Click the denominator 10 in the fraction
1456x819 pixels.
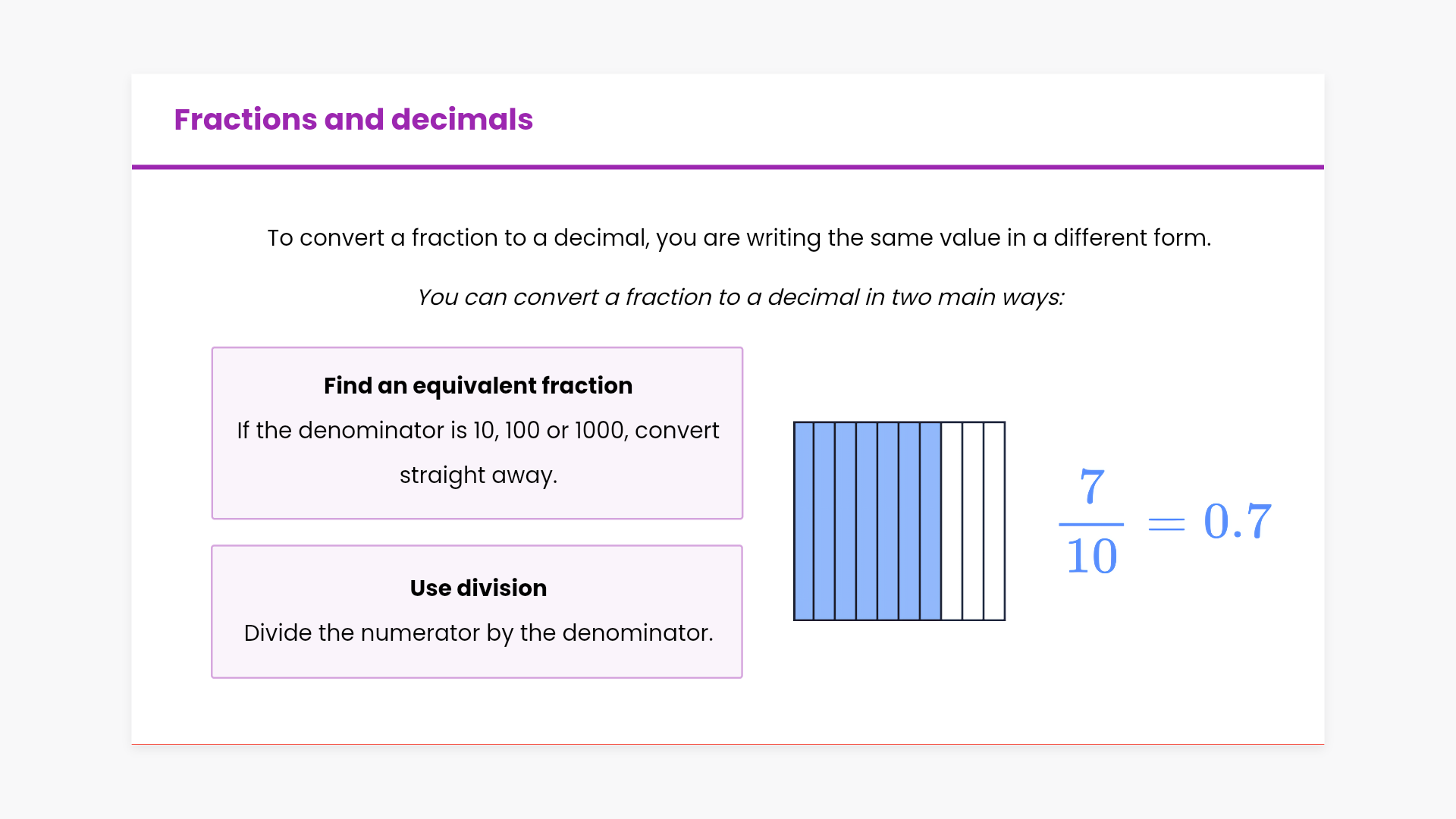[1092, 557]
